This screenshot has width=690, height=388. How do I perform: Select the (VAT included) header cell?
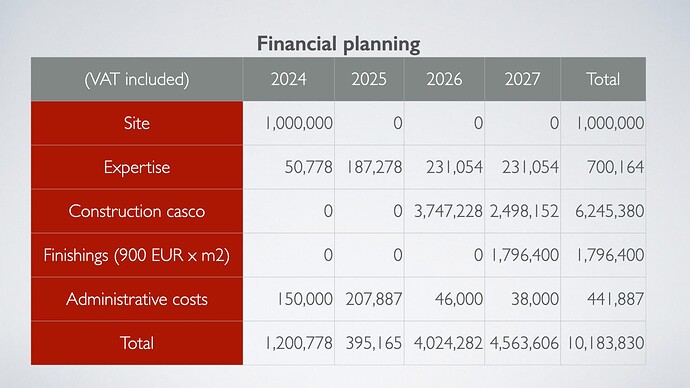[137, 79]
